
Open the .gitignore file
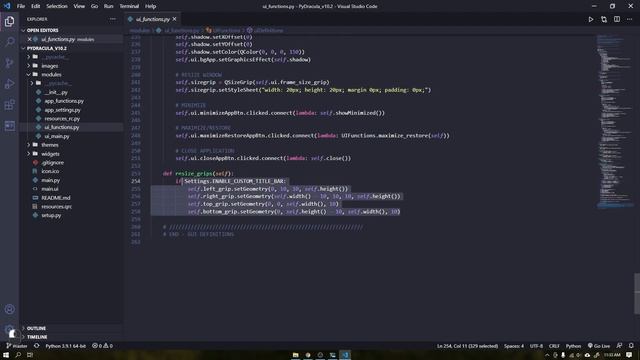[52, 162]
